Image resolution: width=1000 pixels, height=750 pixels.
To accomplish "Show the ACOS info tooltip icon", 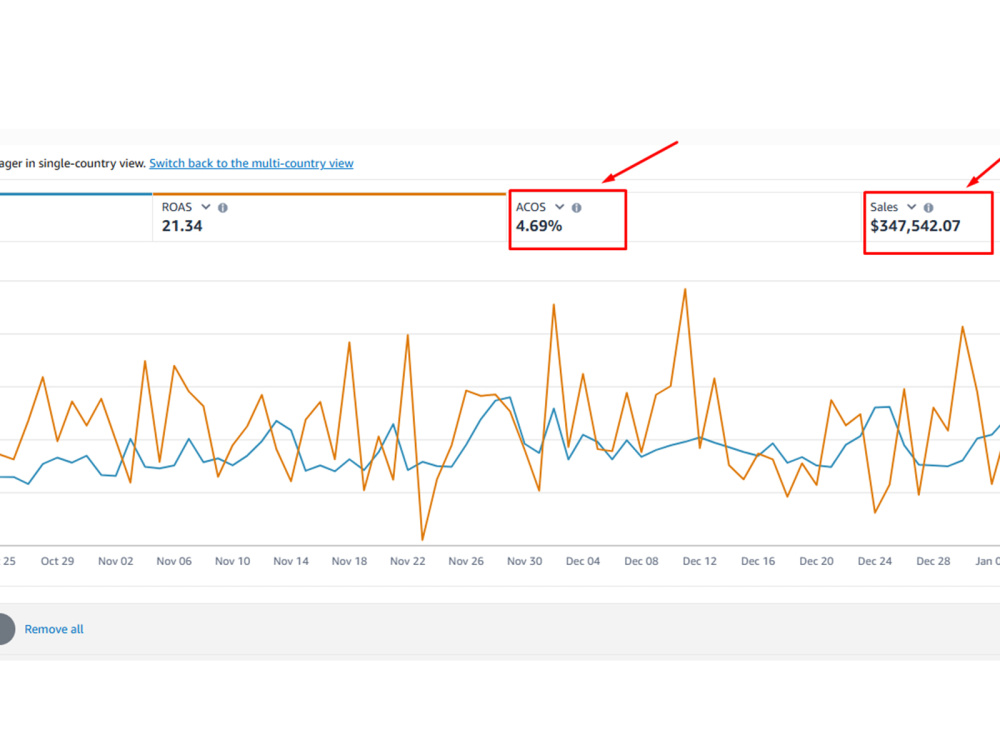I will (x=577, y=207).
